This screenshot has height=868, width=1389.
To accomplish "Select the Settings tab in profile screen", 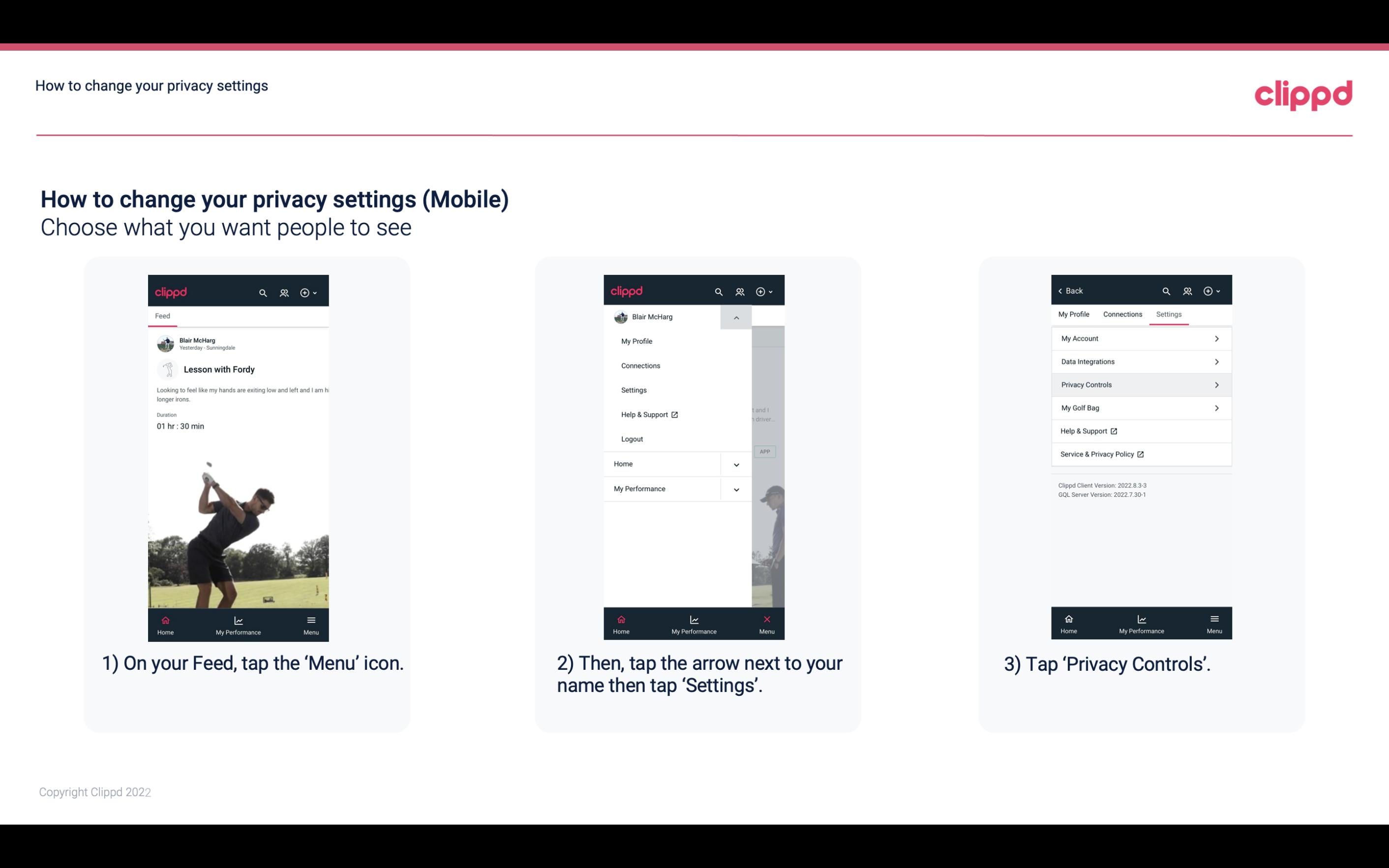I will click(x=1168, y=314).
